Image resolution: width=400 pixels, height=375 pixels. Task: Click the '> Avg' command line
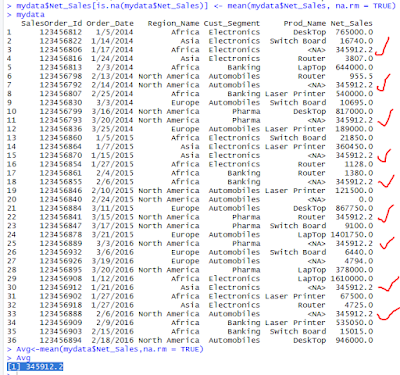pyautogui.click(x=19, y=358)
